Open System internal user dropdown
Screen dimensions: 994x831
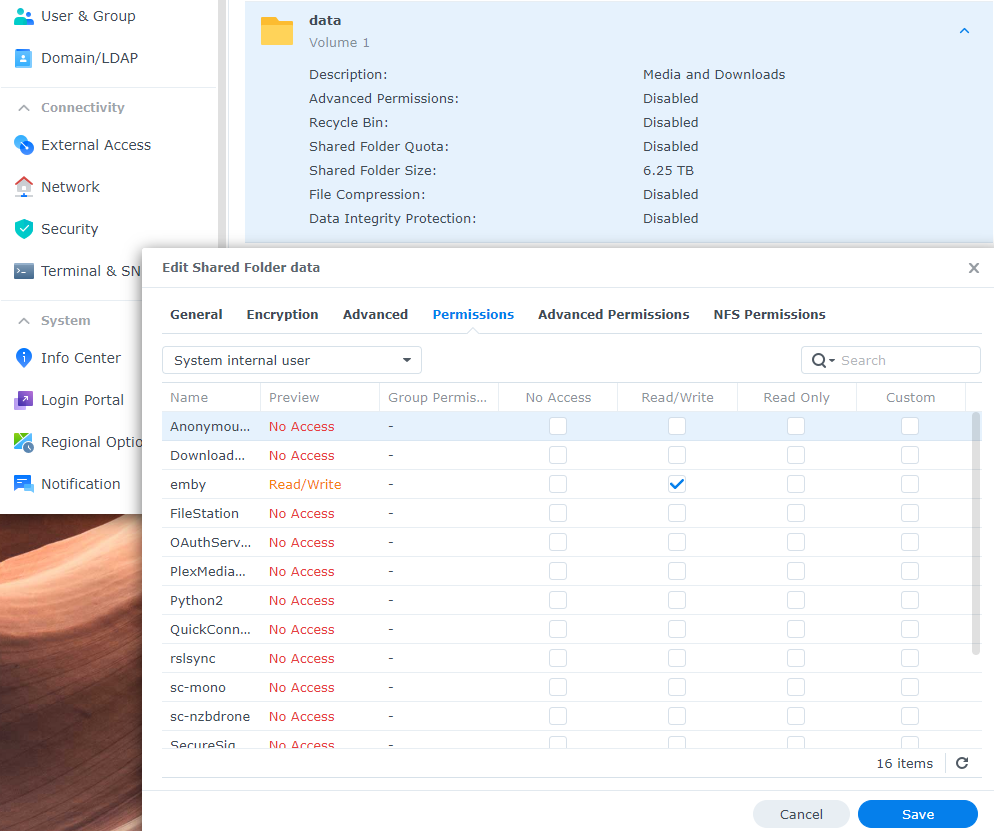click(x=291, y=360)
